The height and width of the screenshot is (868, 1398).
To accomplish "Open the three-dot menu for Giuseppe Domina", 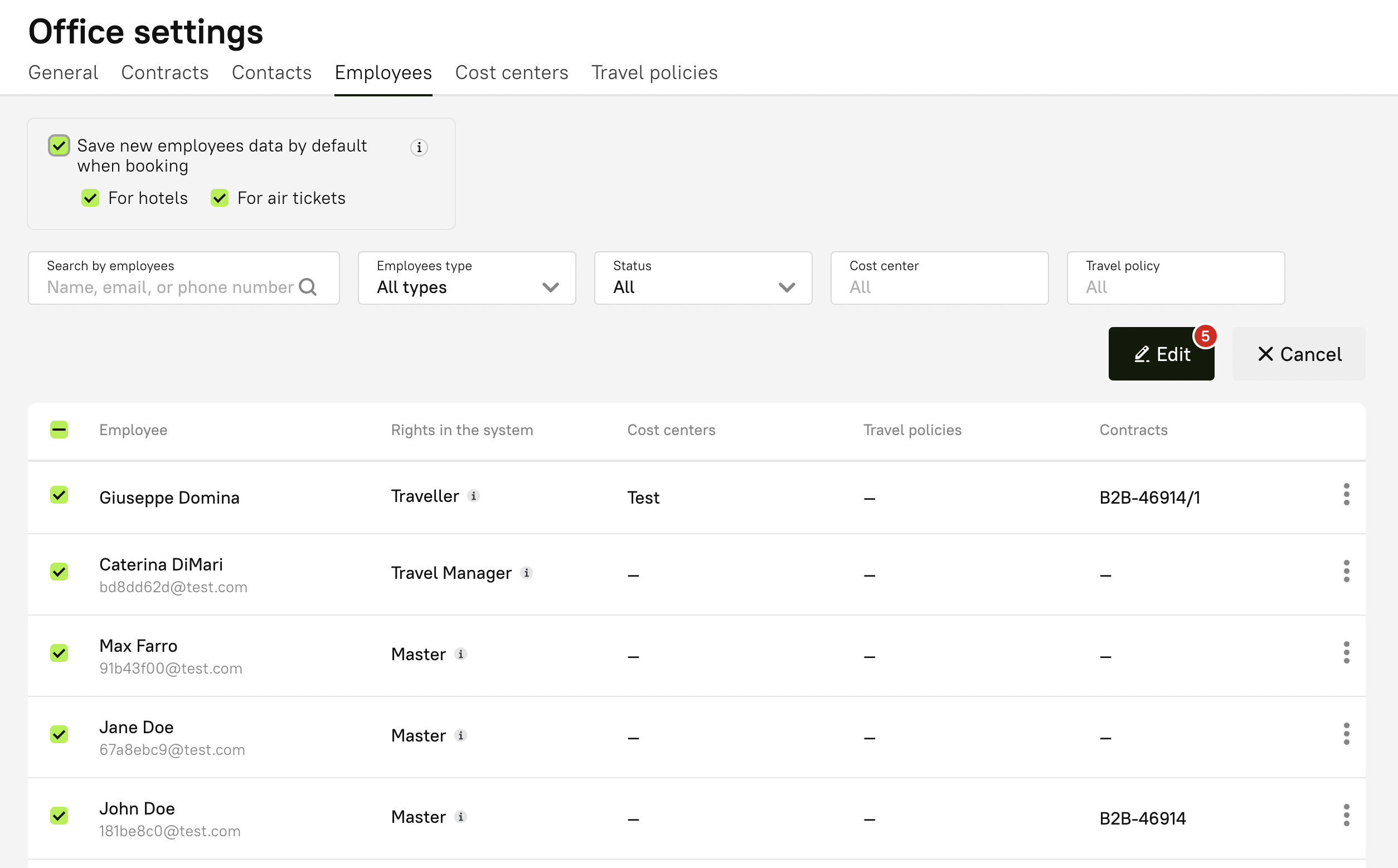I will click(x=1347, y=495).
